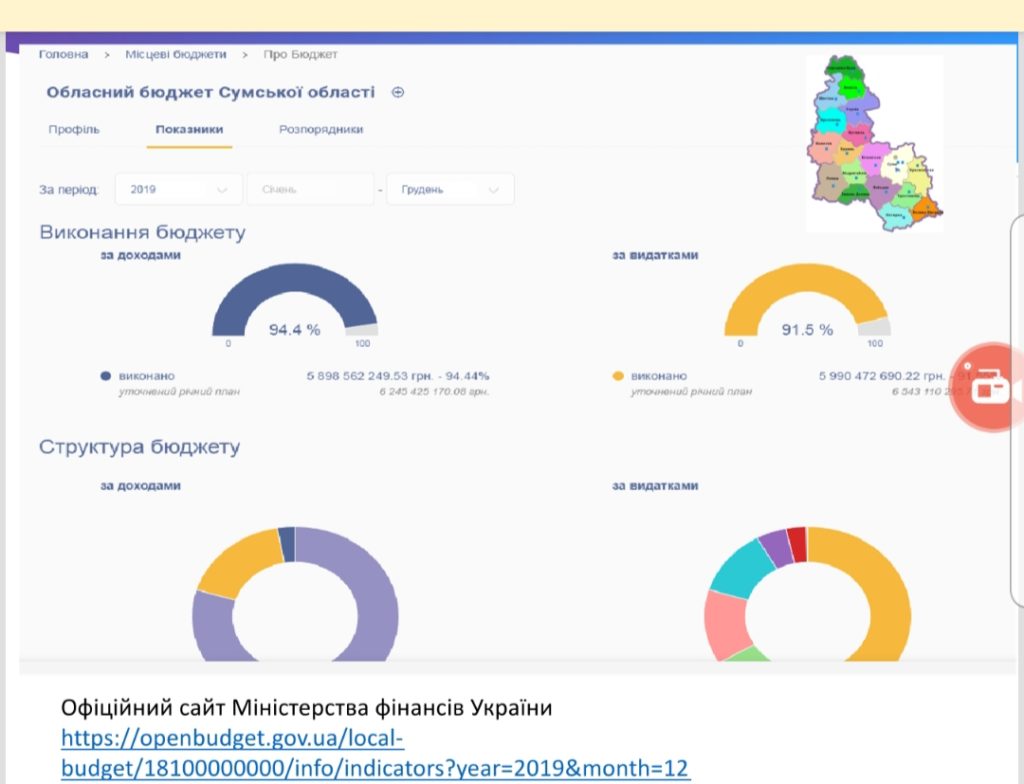Open the "Січень" start month dropdown
This screenshot has height=784, width=1024.
tap(310, 189)
